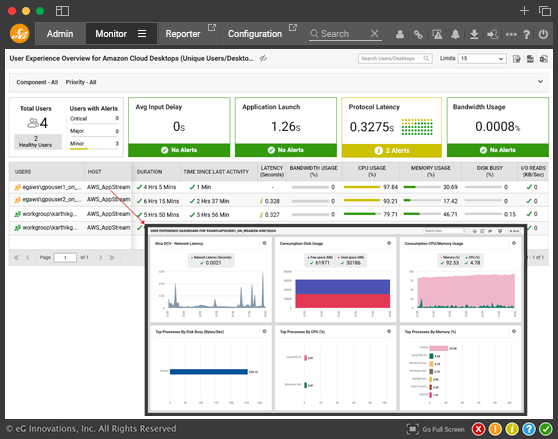This screenshot has width=558, height=439.
Task: Click the Back button in dashboard popup
Action: pyautogui.click(x=514, y=231)
